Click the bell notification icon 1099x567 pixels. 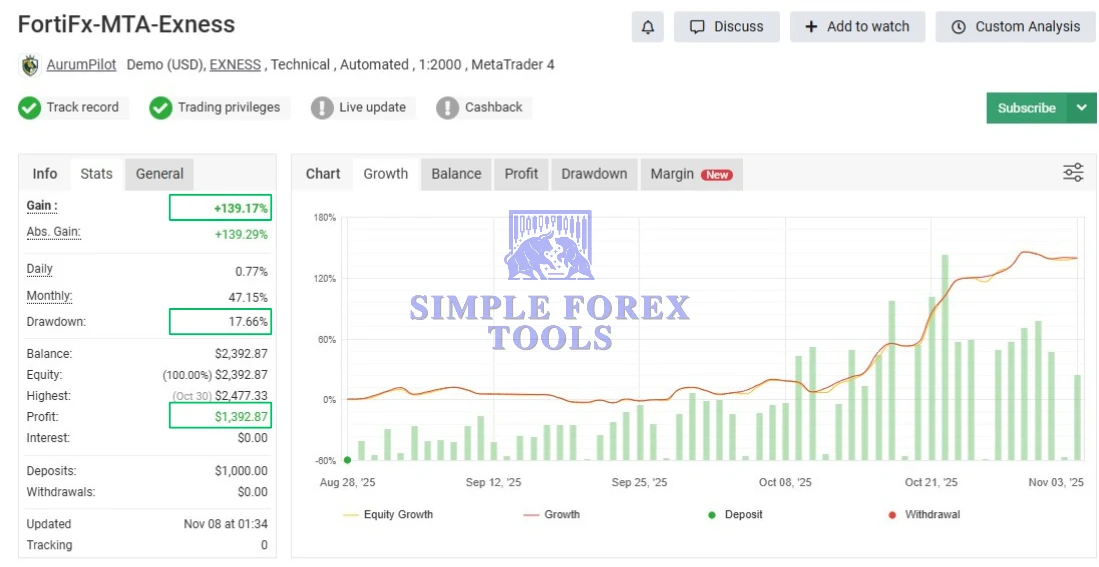point(647,27)
